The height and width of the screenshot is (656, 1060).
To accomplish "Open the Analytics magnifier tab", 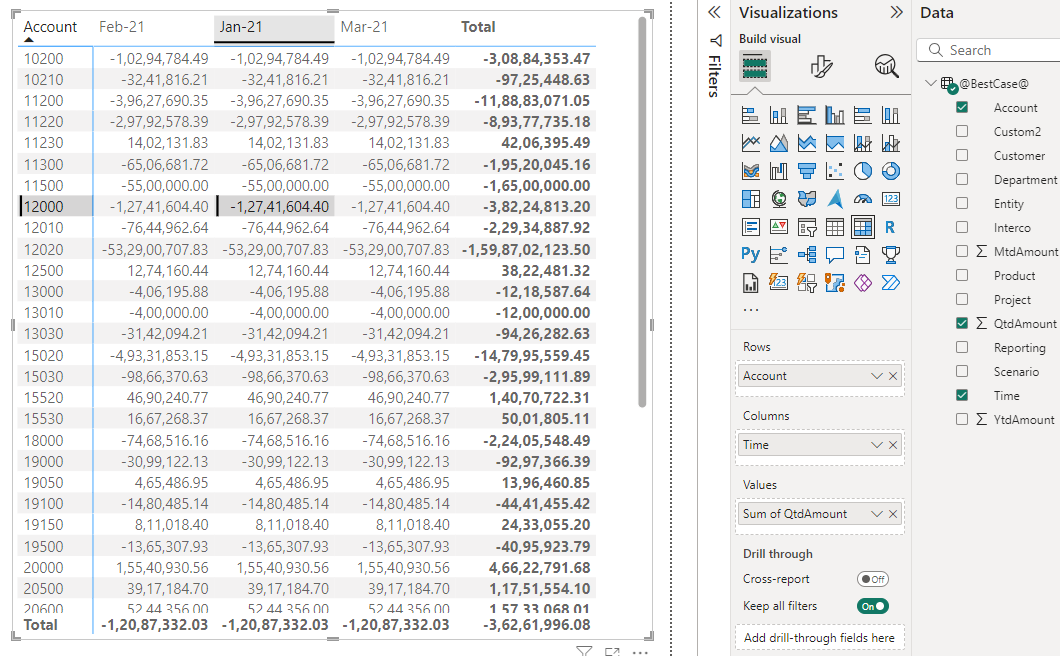I will [886, 67].
